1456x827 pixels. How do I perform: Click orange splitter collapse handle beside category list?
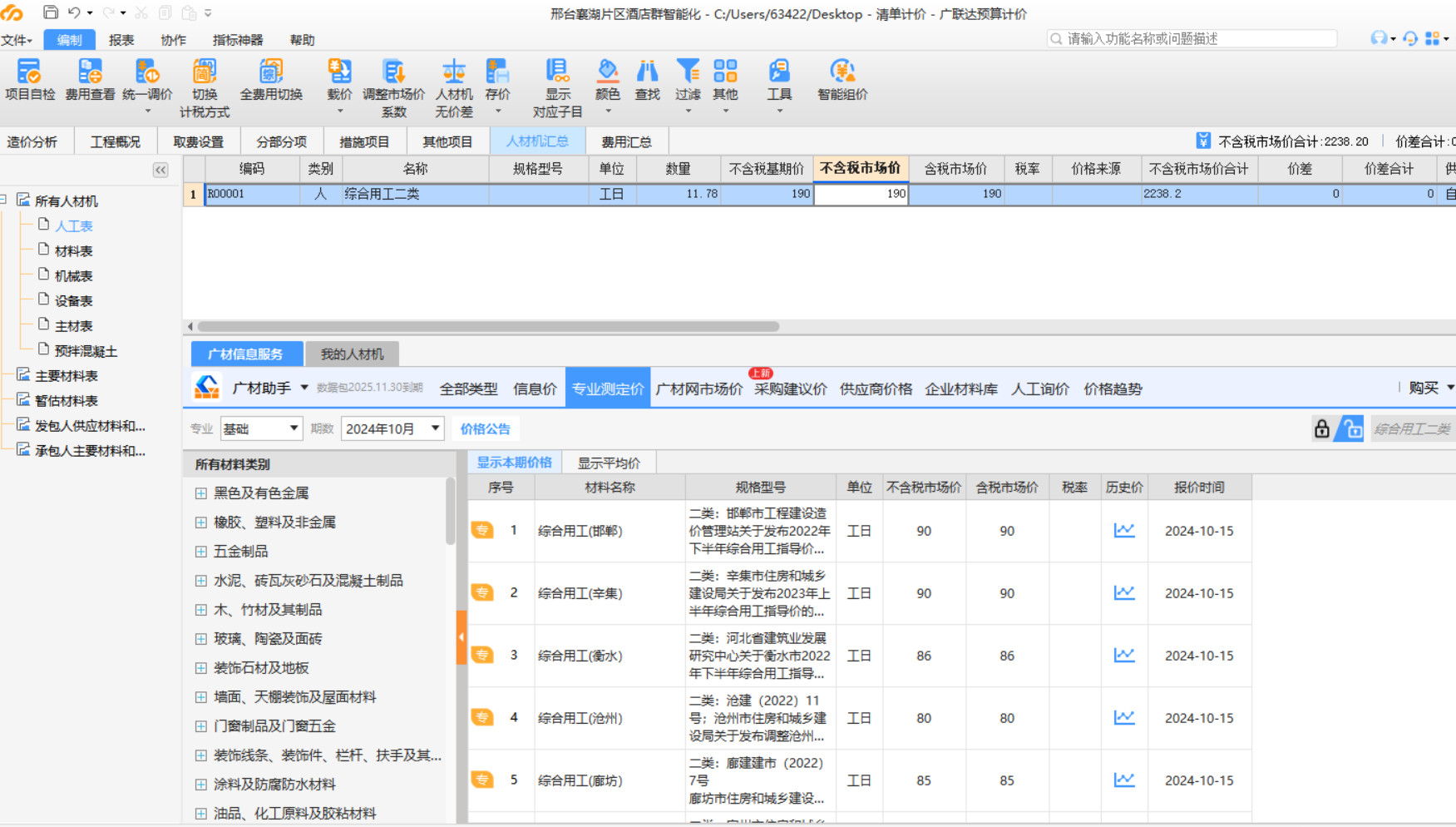461,637
